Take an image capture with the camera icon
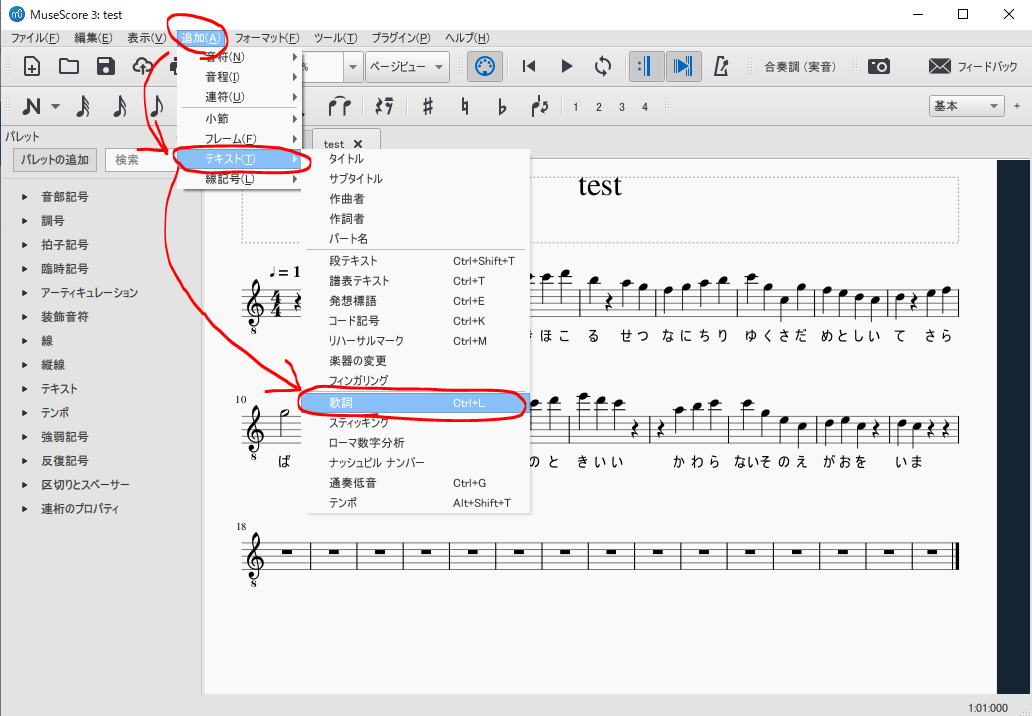 879,66
